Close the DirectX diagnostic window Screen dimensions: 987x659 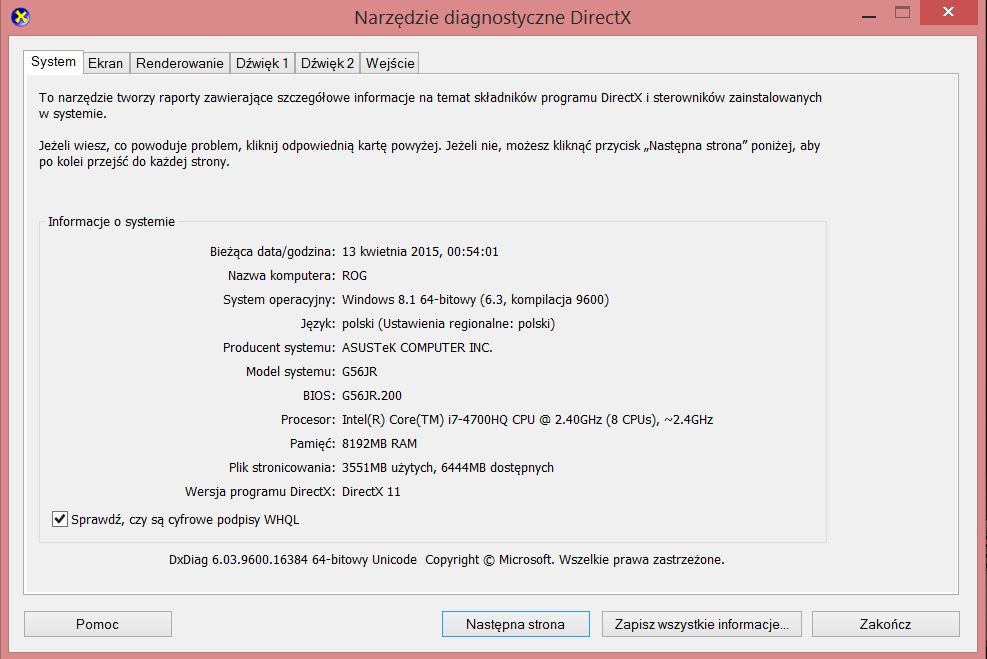point(949,13)
